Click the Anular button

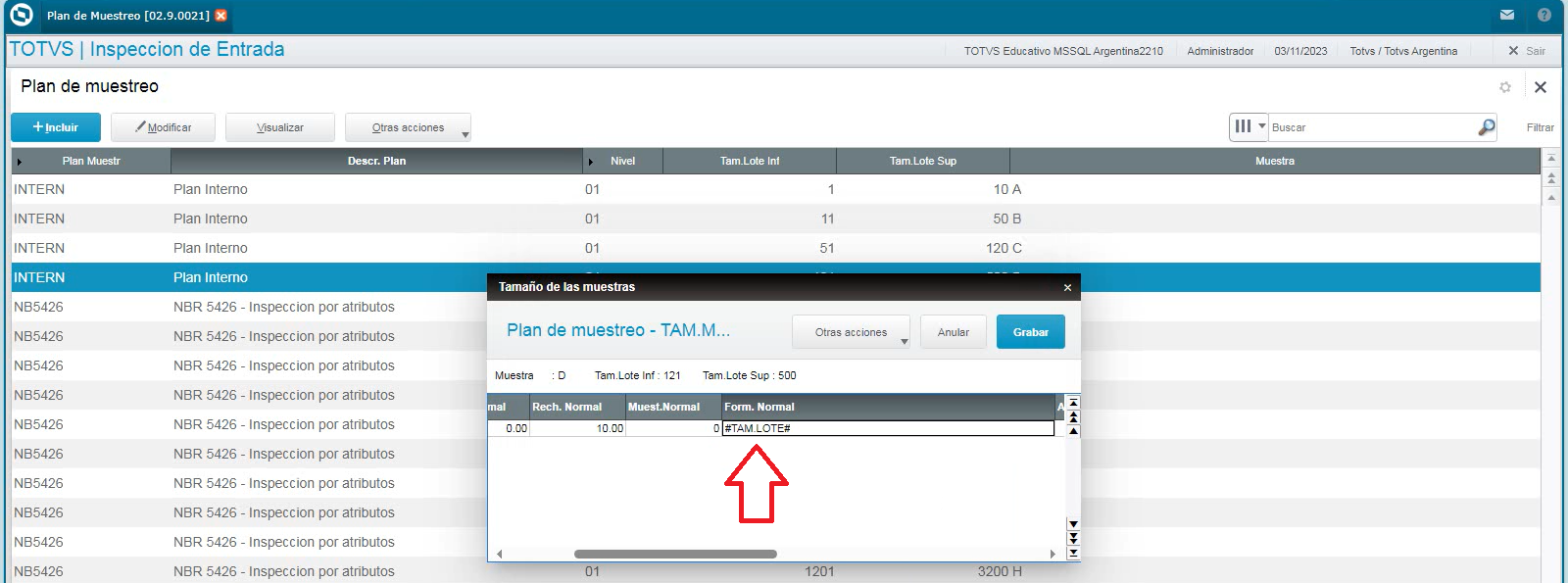954,332
